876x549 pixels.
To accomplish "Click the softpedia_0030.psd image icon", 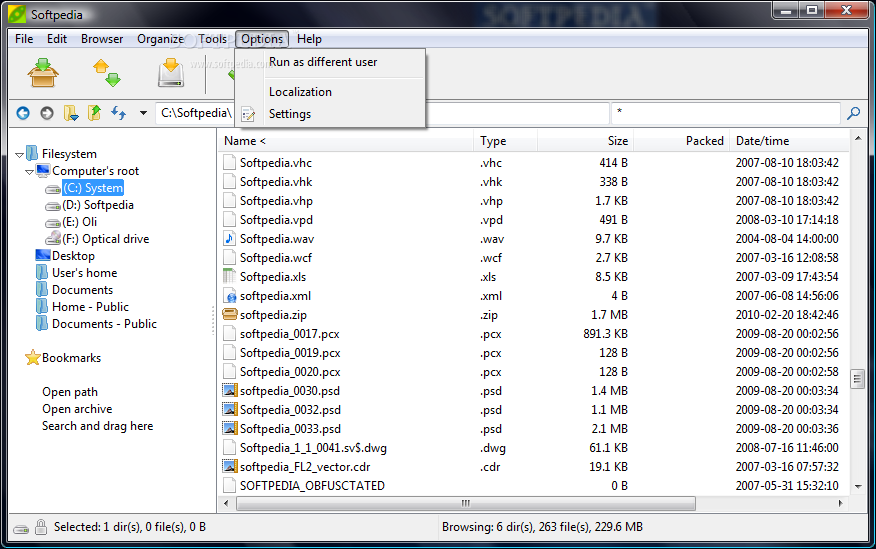I will pyautogui.click(x=230, y=390).
